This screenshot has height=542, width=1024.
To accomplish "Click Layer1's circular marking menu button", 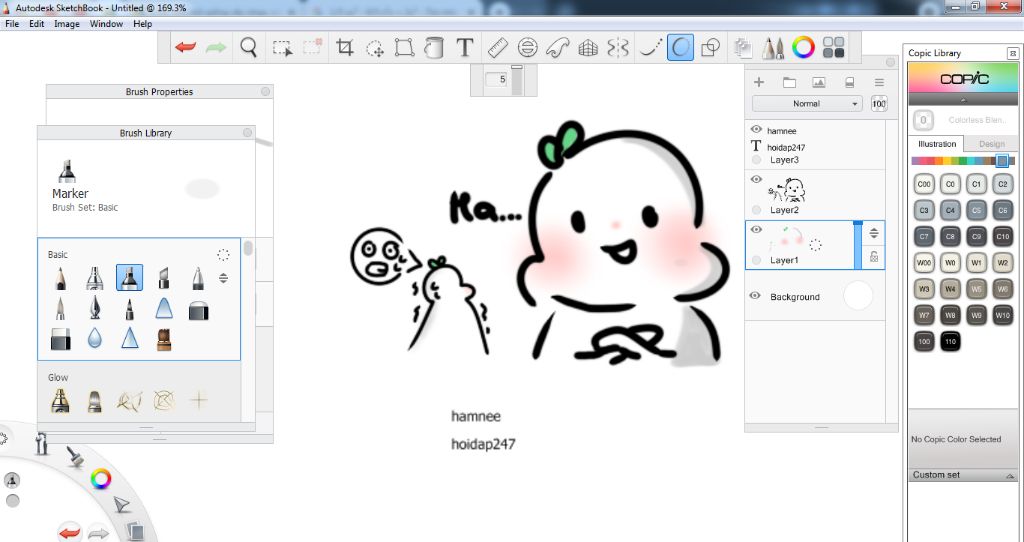I will 756,260.
